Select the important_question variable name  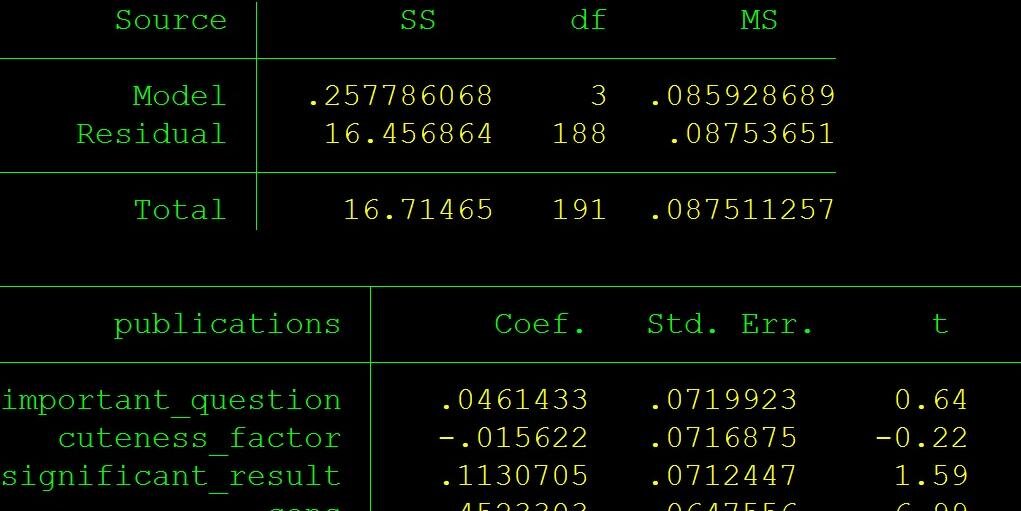(171, 400)
